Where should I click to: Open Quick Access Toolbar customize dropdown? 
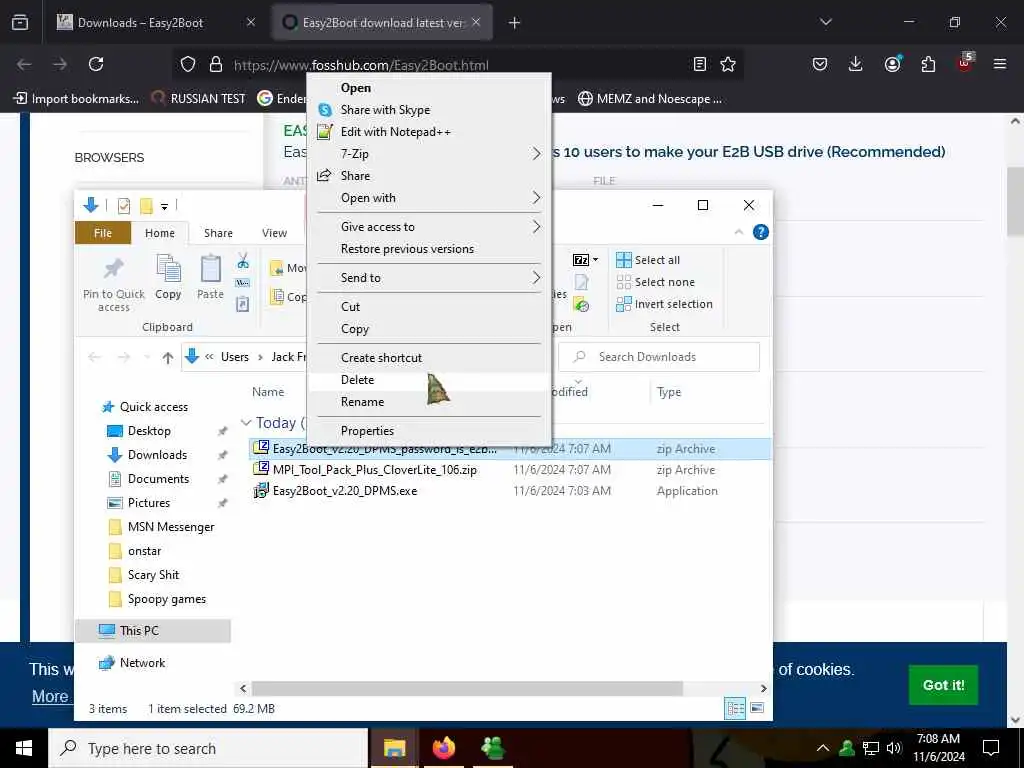point(165,206)
